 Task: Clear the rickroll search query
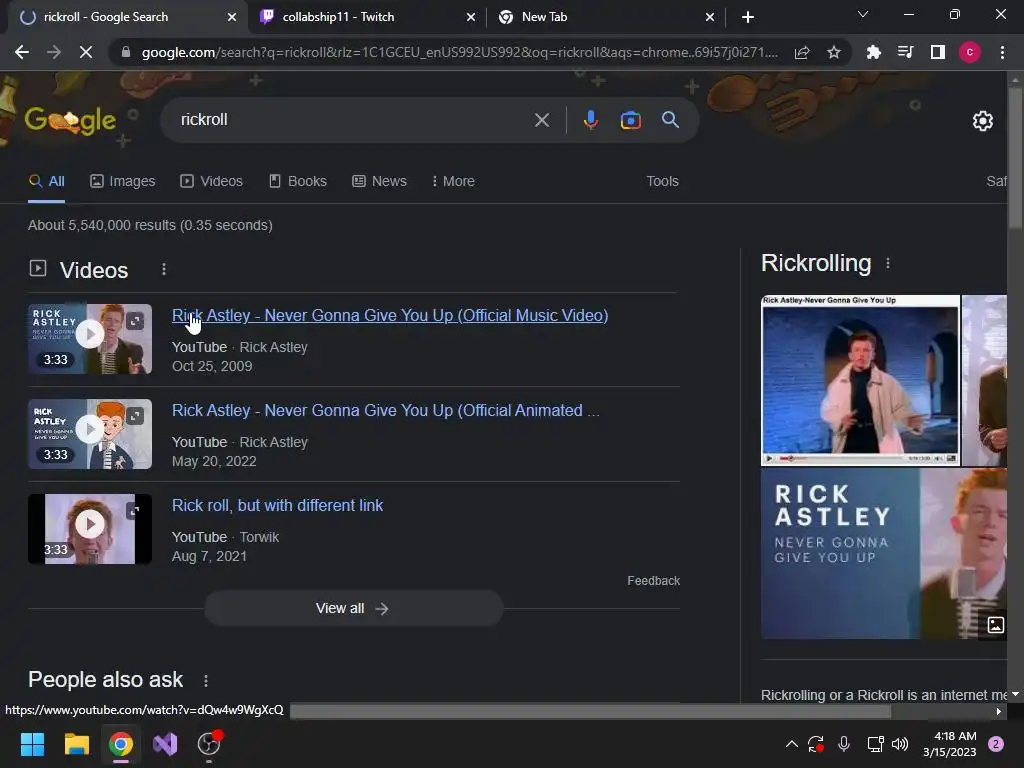(542, 120)
